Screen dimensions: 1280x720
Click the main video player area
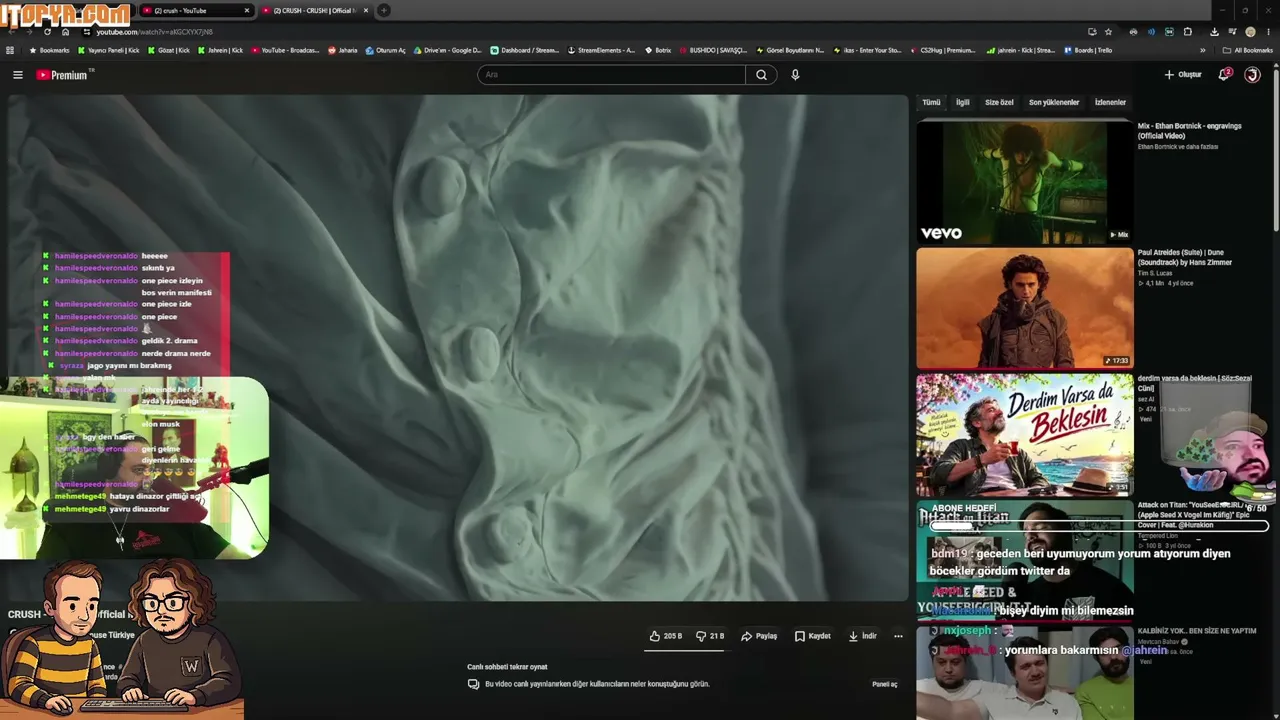[458, 348]
